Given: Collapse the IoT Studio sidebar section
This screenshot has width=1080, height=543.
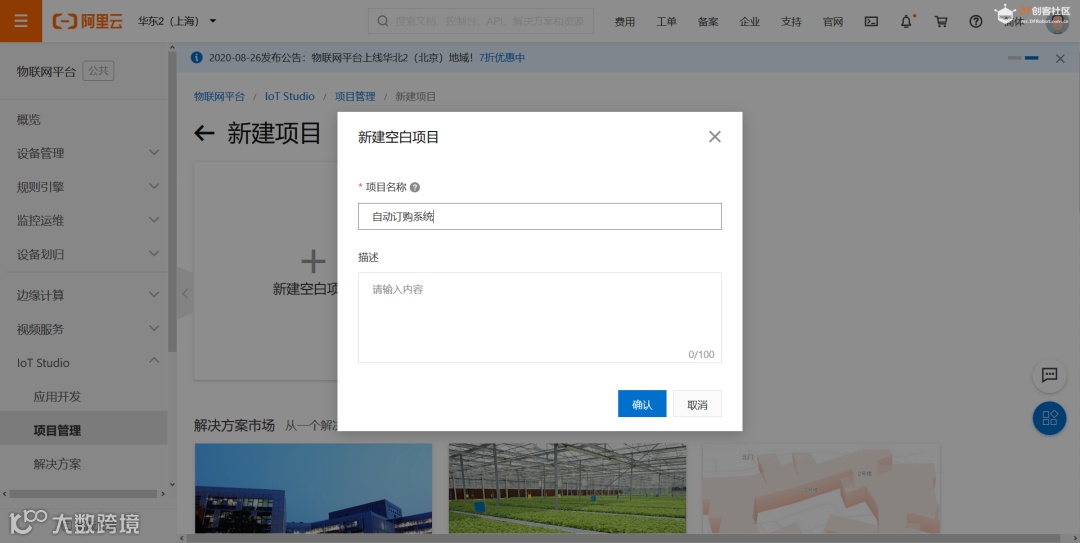Looking at the screenshot, I should coord(83,362).
